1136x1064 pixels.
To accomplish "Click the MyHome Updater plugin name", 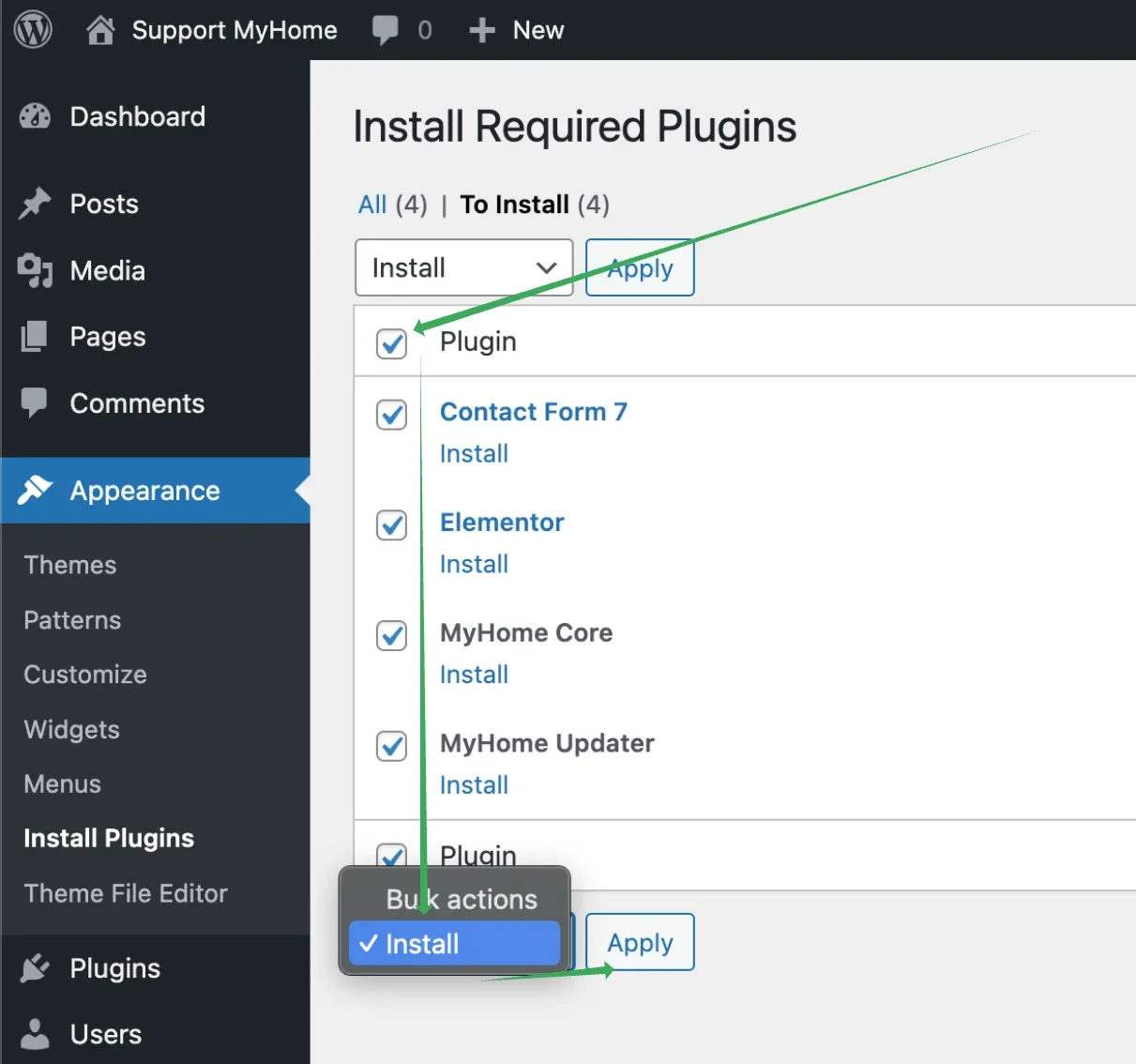I will [547, 743].
